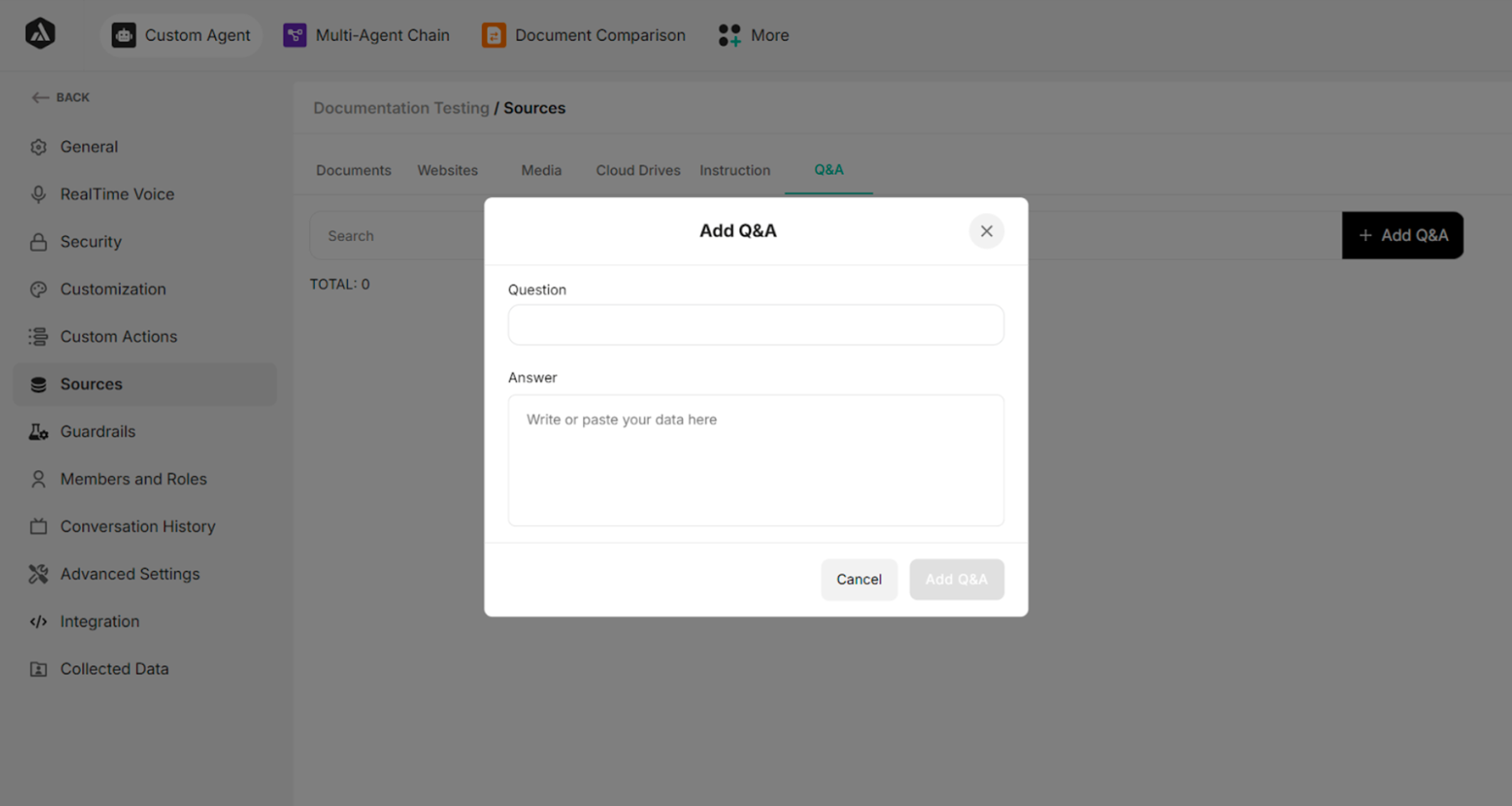
Task: Click the black Add Q&A button
Action: [x=1402, y=236]
